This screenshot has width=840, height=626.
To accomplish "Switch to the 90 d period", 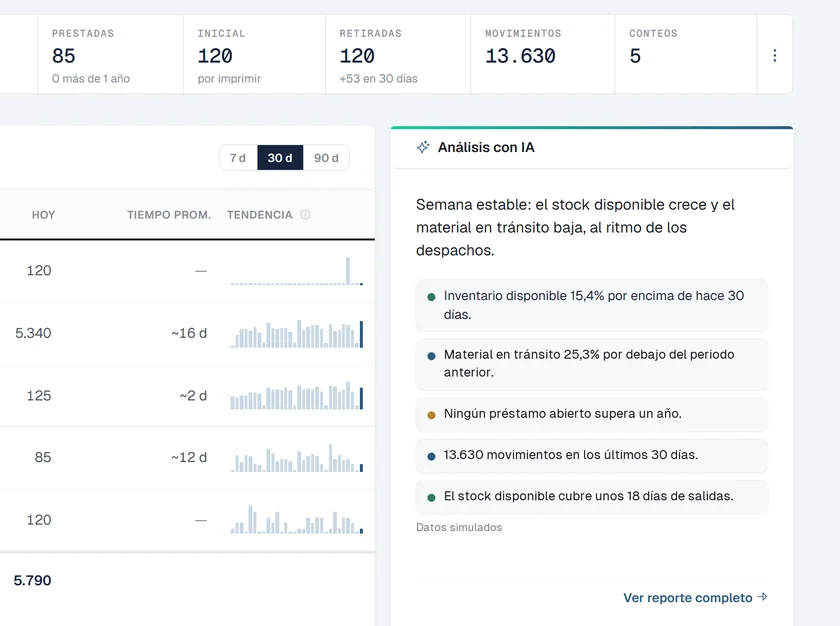I will tap(326, 158).
